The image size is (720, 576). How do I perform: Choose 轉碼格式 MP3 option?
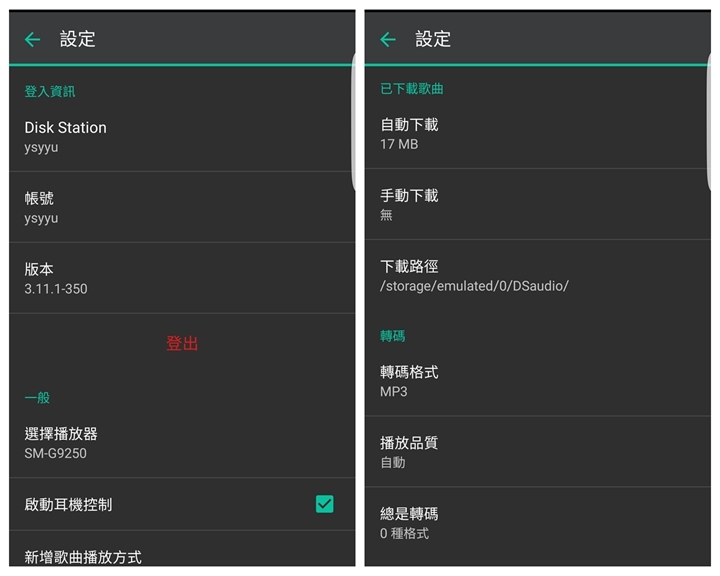click(x=537, y=381)
